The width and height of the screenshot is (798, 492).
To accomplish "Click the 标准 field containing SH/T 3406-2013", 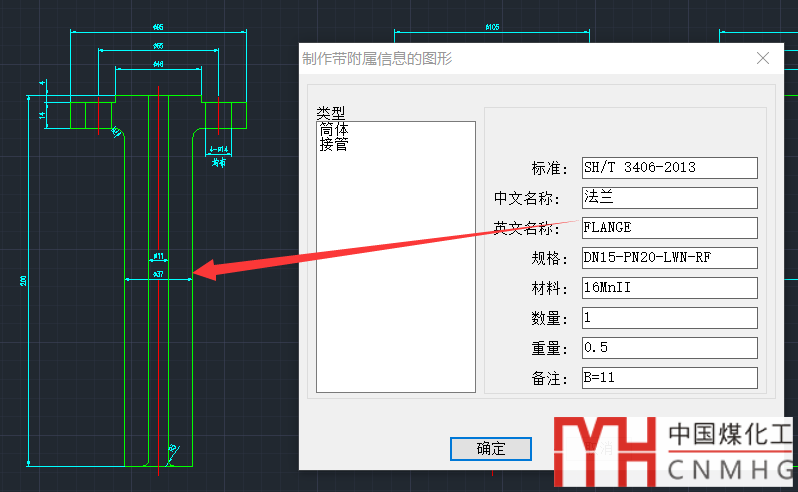I will click(x=669, y=168).
